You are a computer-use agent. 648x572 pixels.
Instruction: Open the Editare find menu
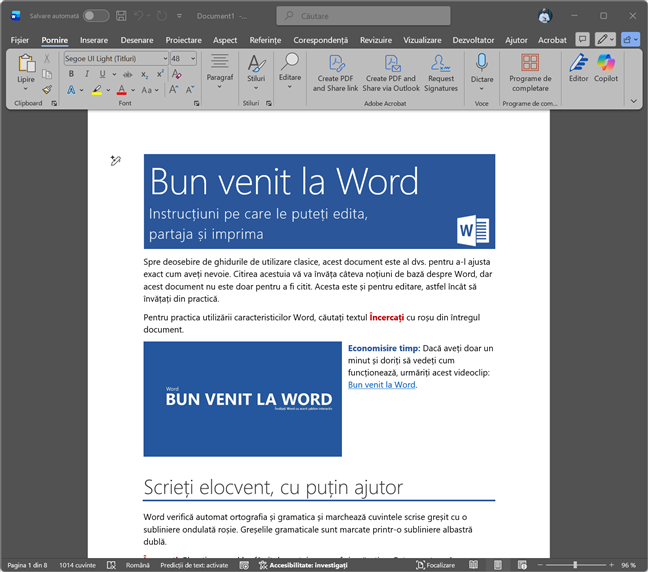[x=290, y=71]
